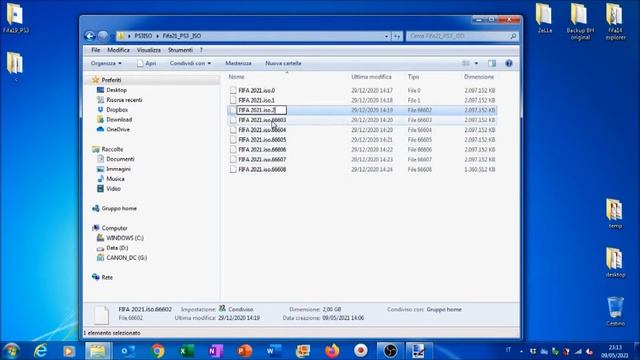Select file FIFA 2021.iso.66608
Image resolution: width=640 pixels, height=360 pixels.
tap(262, 169)
